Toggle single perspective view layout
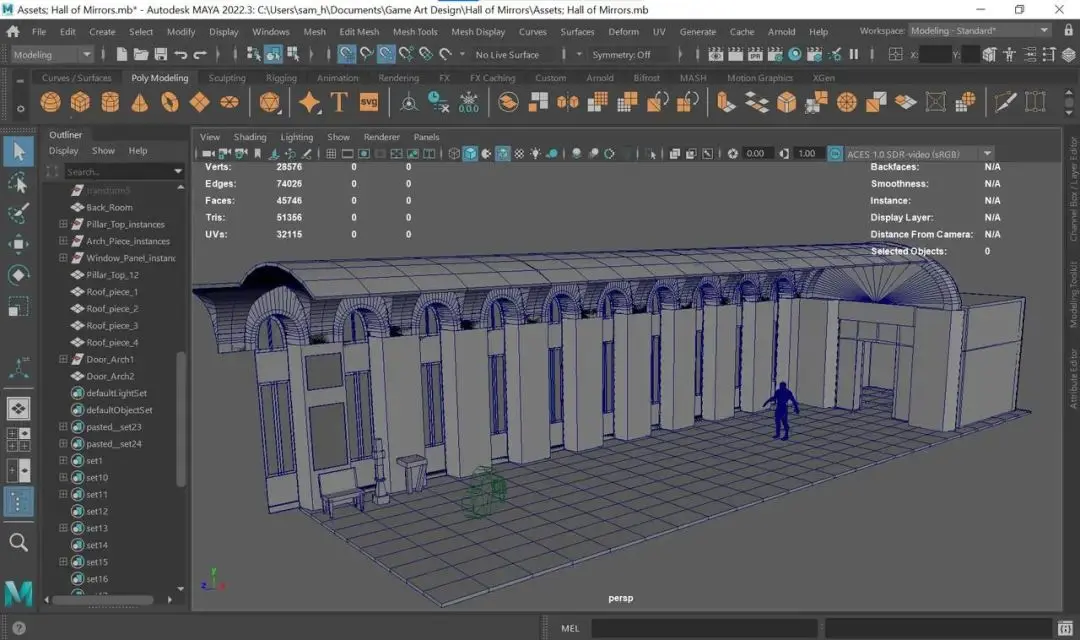This screenshot has width=1080, height=640. tap(19, 409)
